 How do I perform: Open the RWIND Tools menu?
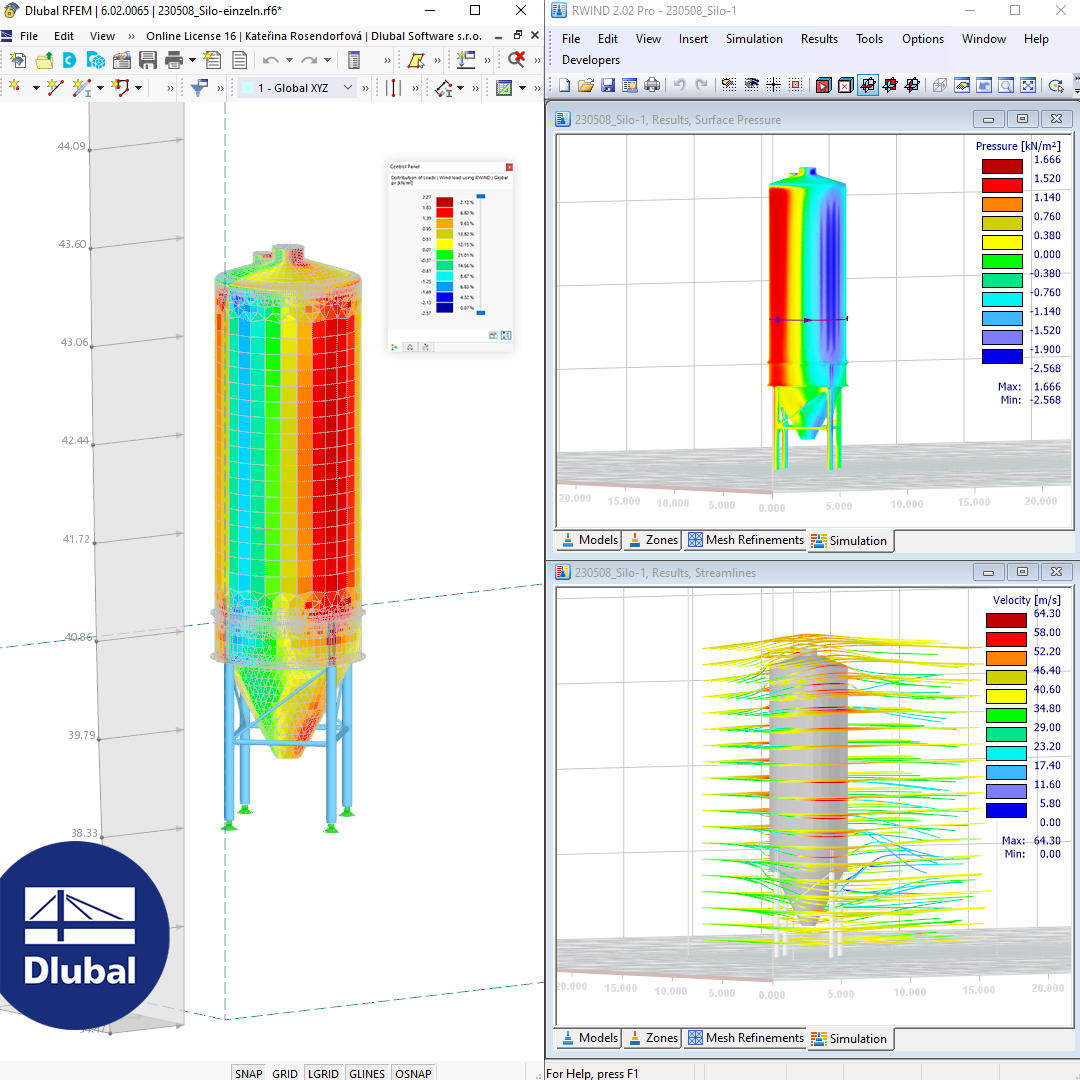[x=869, y=39]
